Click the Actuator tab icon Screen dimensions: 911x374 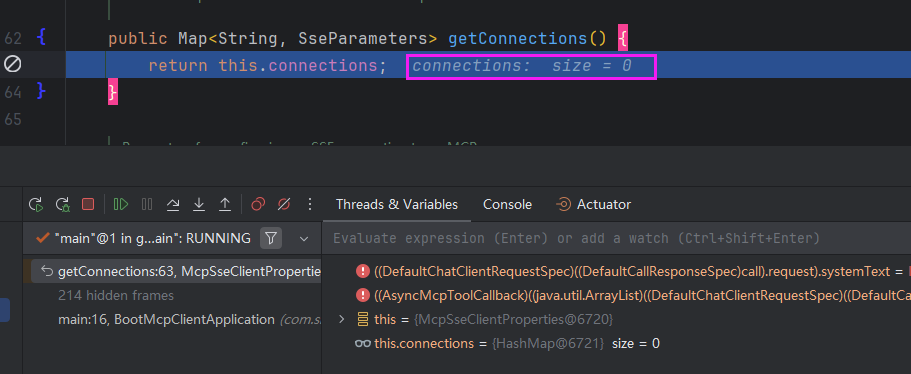tap(563, 204)
